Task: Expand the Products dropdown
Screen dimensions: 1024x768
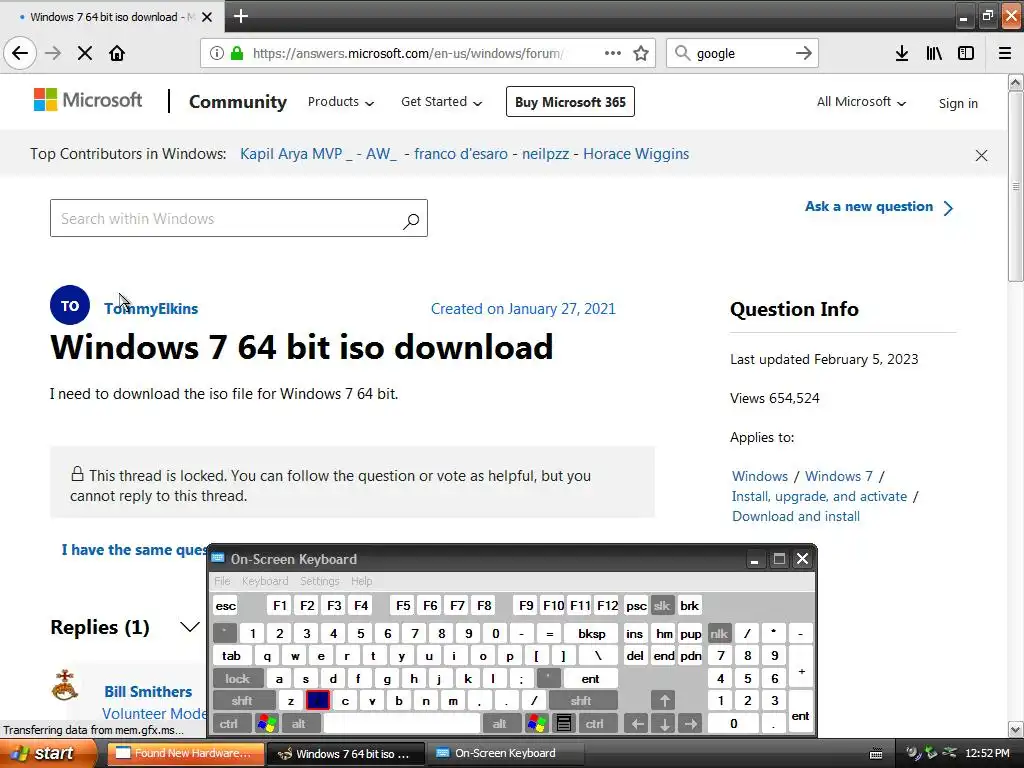Action: pyautogui.click(x=341, y=102)
